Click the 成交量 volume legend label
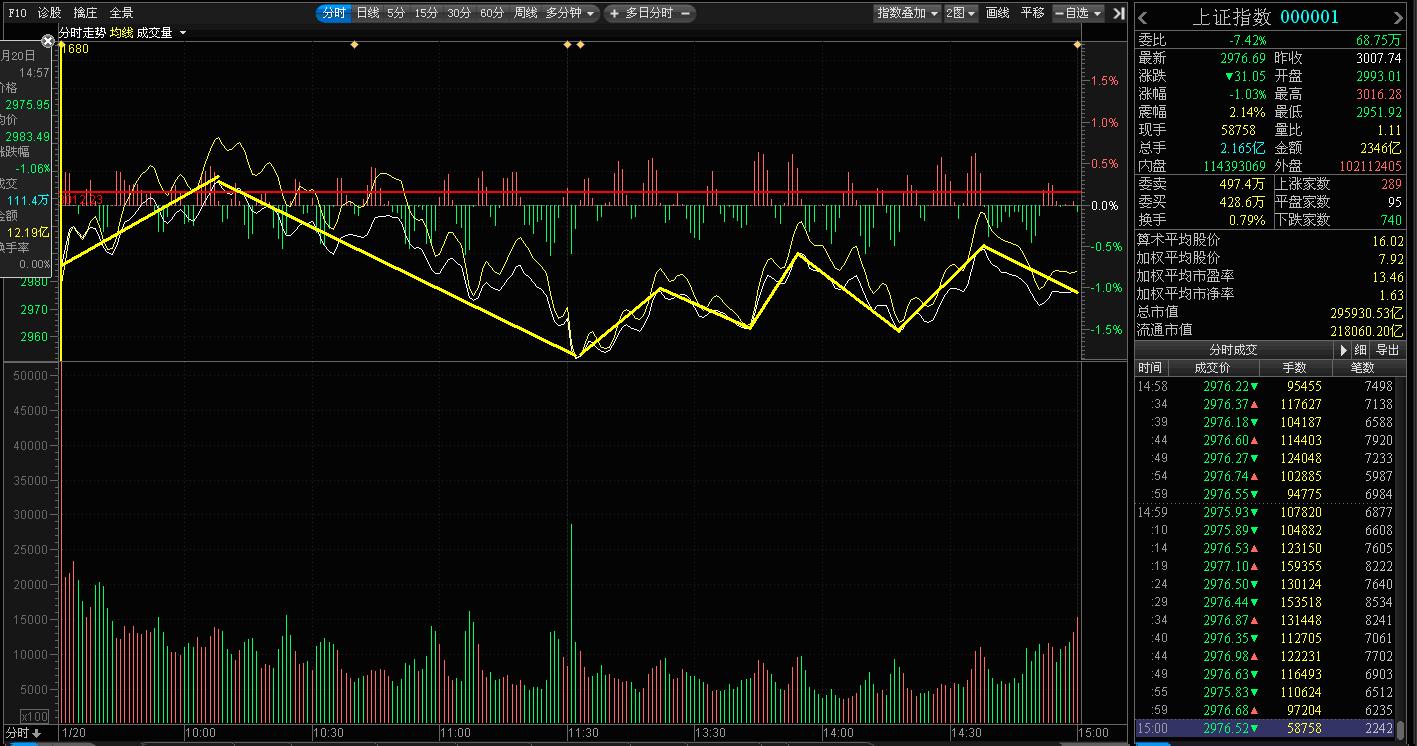The image size is (1417, 746). point(155,33)
